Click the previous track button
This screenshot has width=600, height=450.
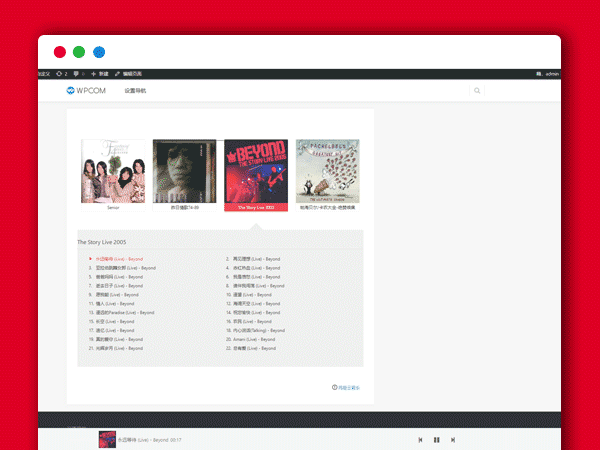point(420,439)
